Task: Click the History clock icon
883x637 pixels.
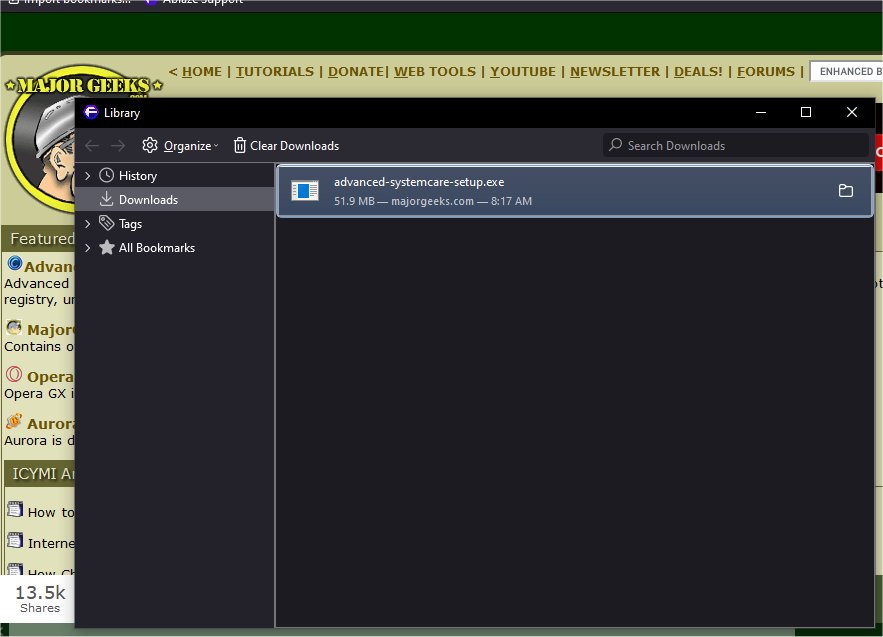Action: coord(106,175)
